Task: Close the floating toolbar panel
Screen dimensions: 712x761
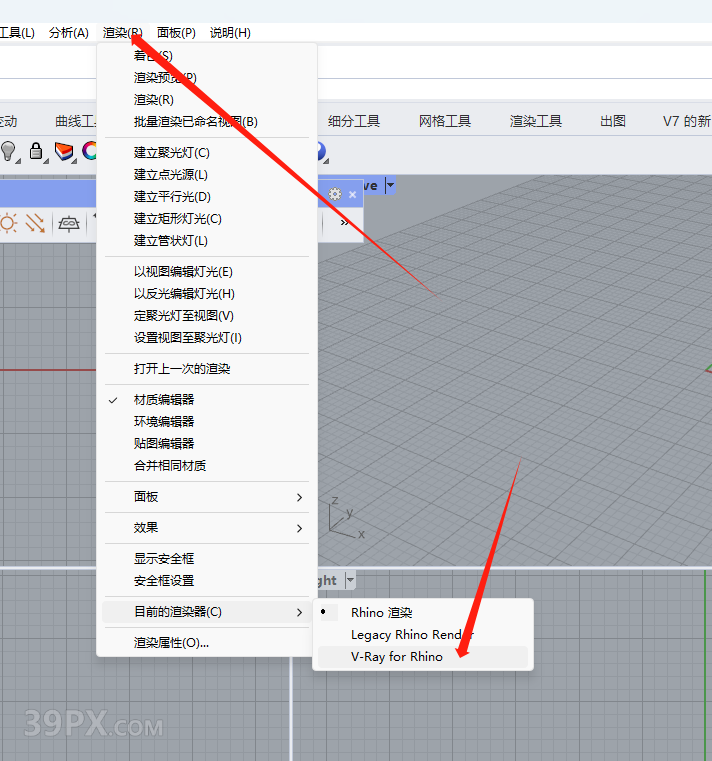Action: click(x=352, y=194)
